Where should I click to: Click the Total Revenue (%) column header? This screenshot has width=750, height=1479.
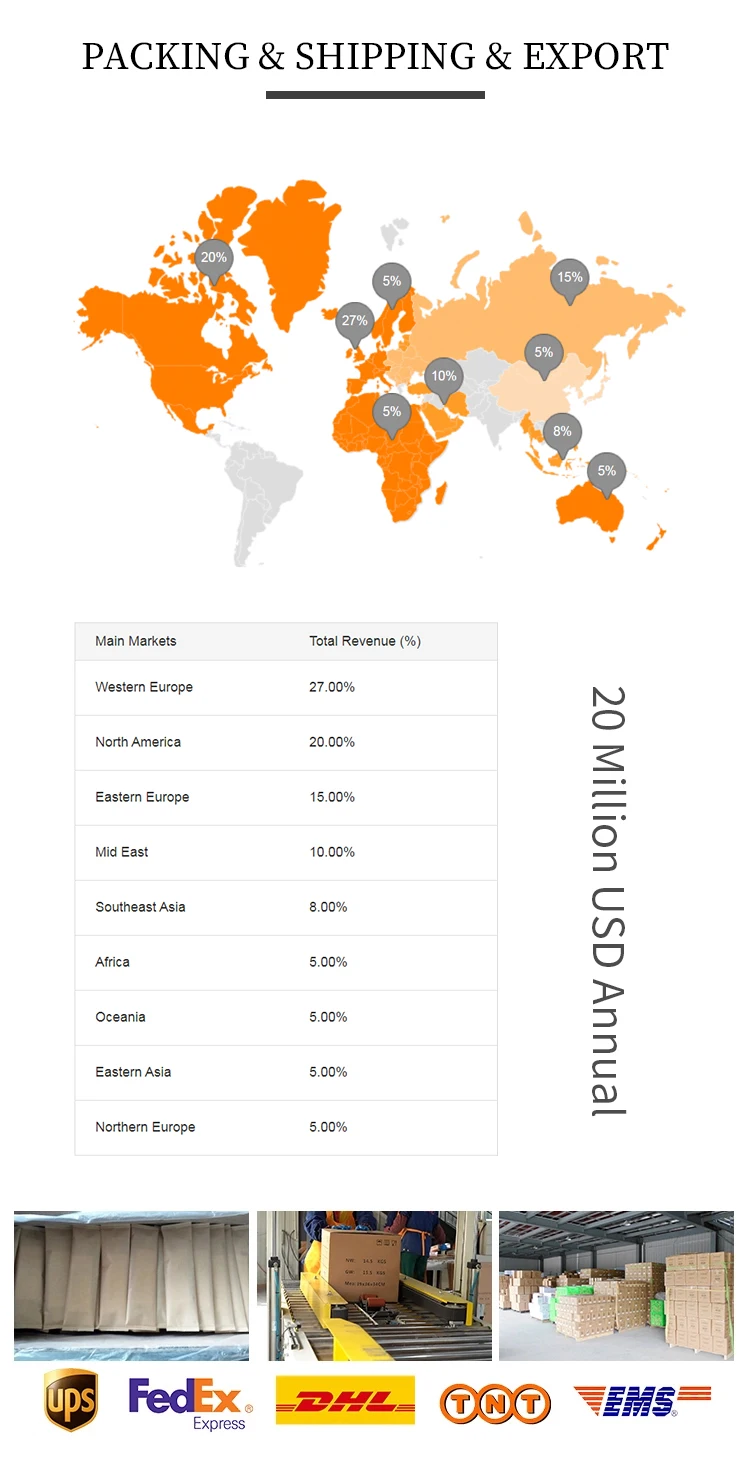[364, 641]
